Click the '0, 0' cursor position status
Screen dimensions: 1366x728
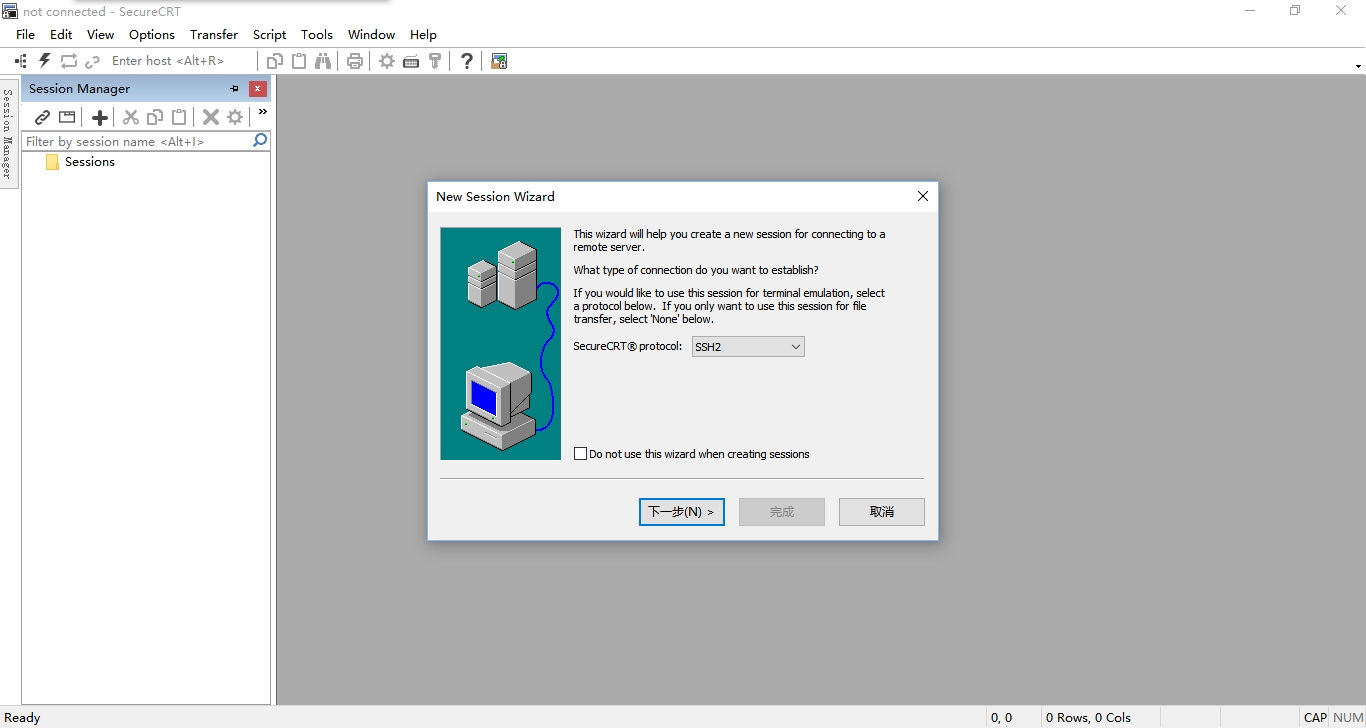click(x=1001, y=717)
